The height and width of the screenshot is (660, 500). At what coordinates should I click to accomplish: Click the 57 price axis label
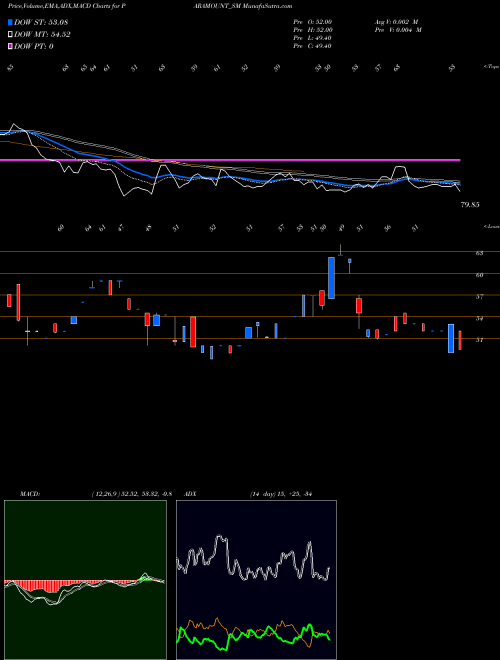[479, 296]
